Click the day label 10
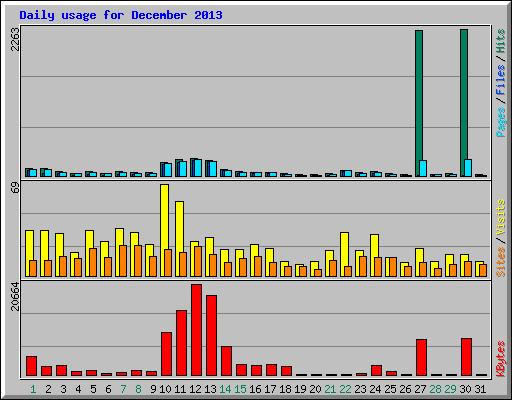This screenshot has height=400, width=512. click(165, 389)
